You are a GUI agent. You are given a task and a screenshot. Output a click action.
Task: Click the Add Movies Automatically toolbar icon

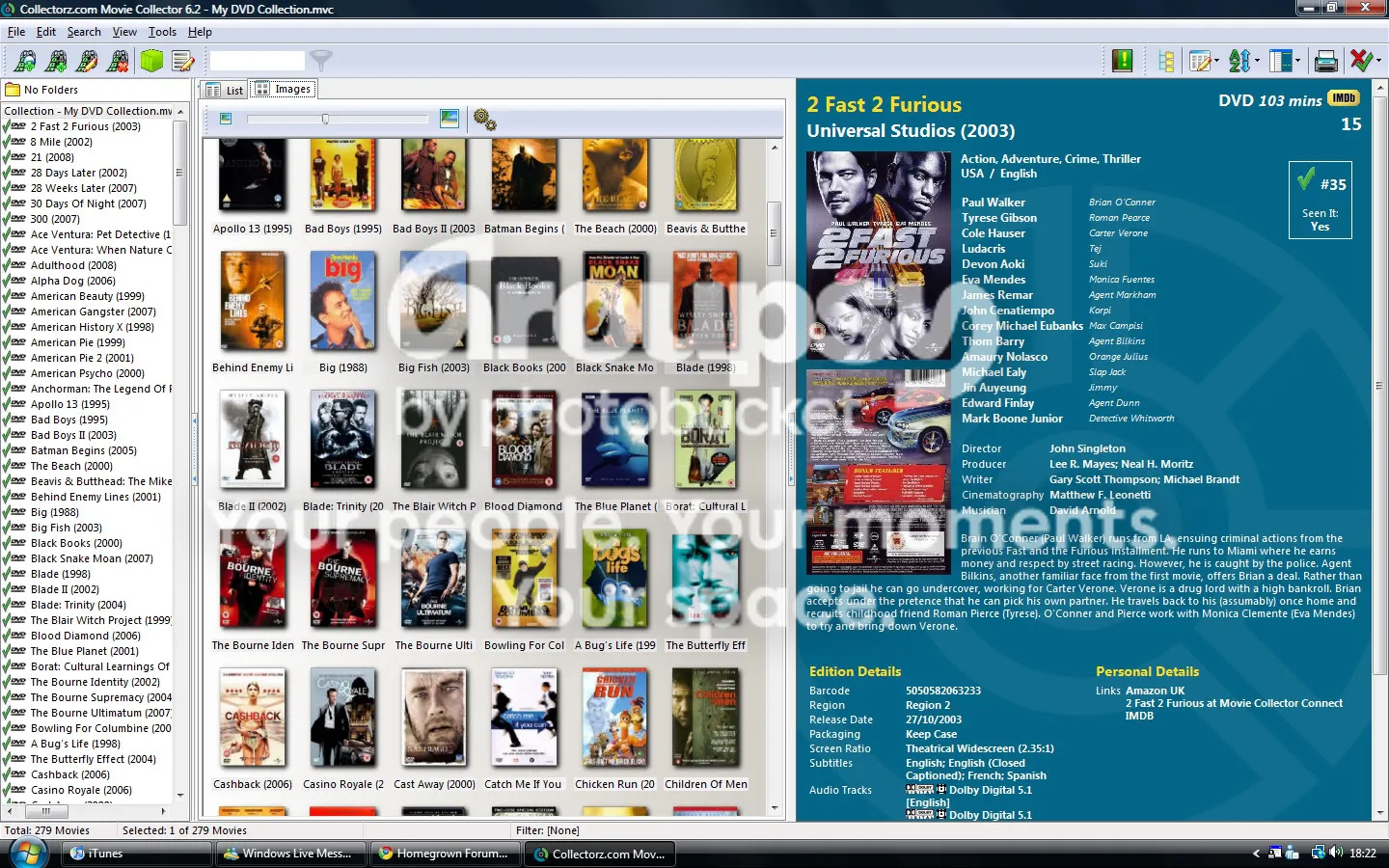point(26,62)
